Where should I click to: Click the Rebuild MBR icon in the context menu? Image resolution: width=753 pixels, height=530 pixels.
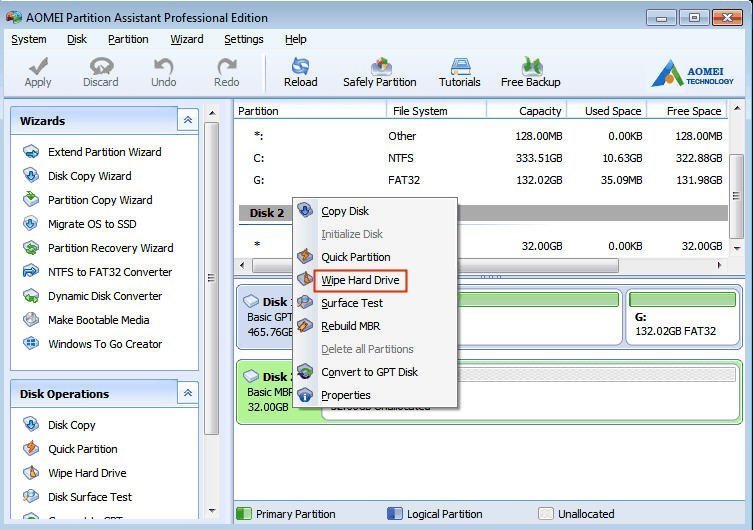[305, 325]
